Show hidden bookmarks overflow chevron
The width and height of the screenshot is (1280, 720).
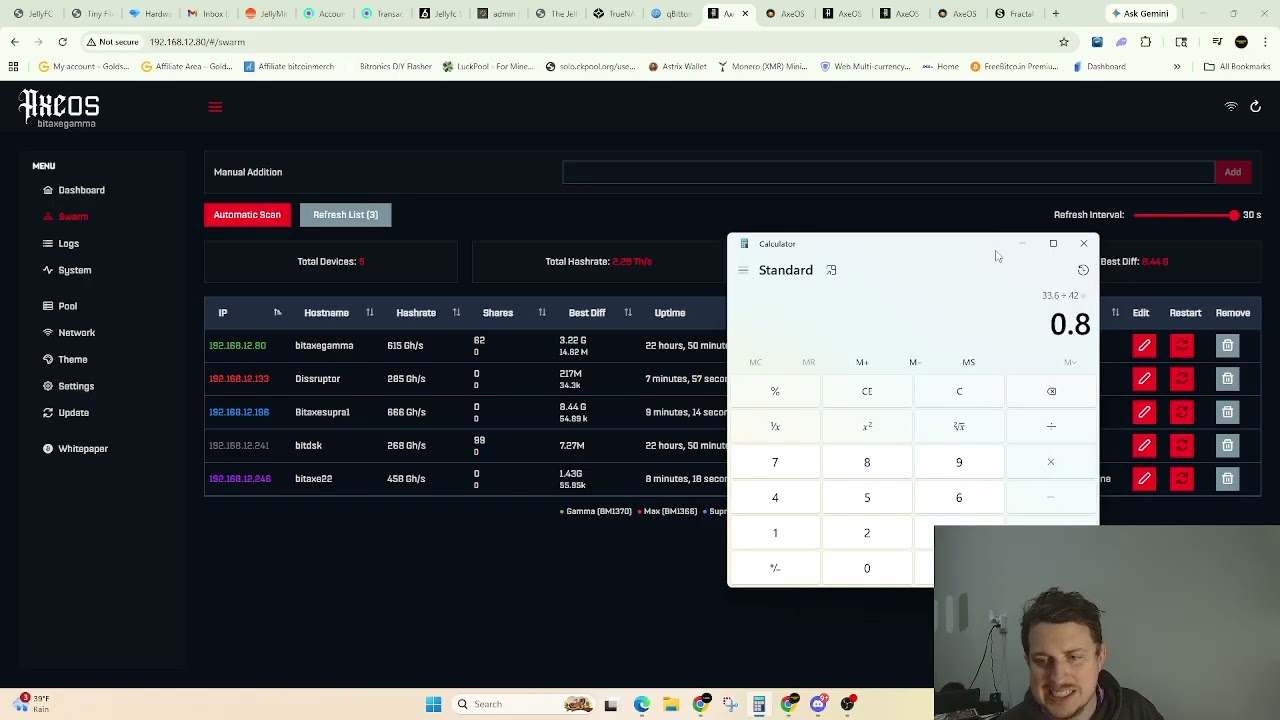[x=1177, y=67]
